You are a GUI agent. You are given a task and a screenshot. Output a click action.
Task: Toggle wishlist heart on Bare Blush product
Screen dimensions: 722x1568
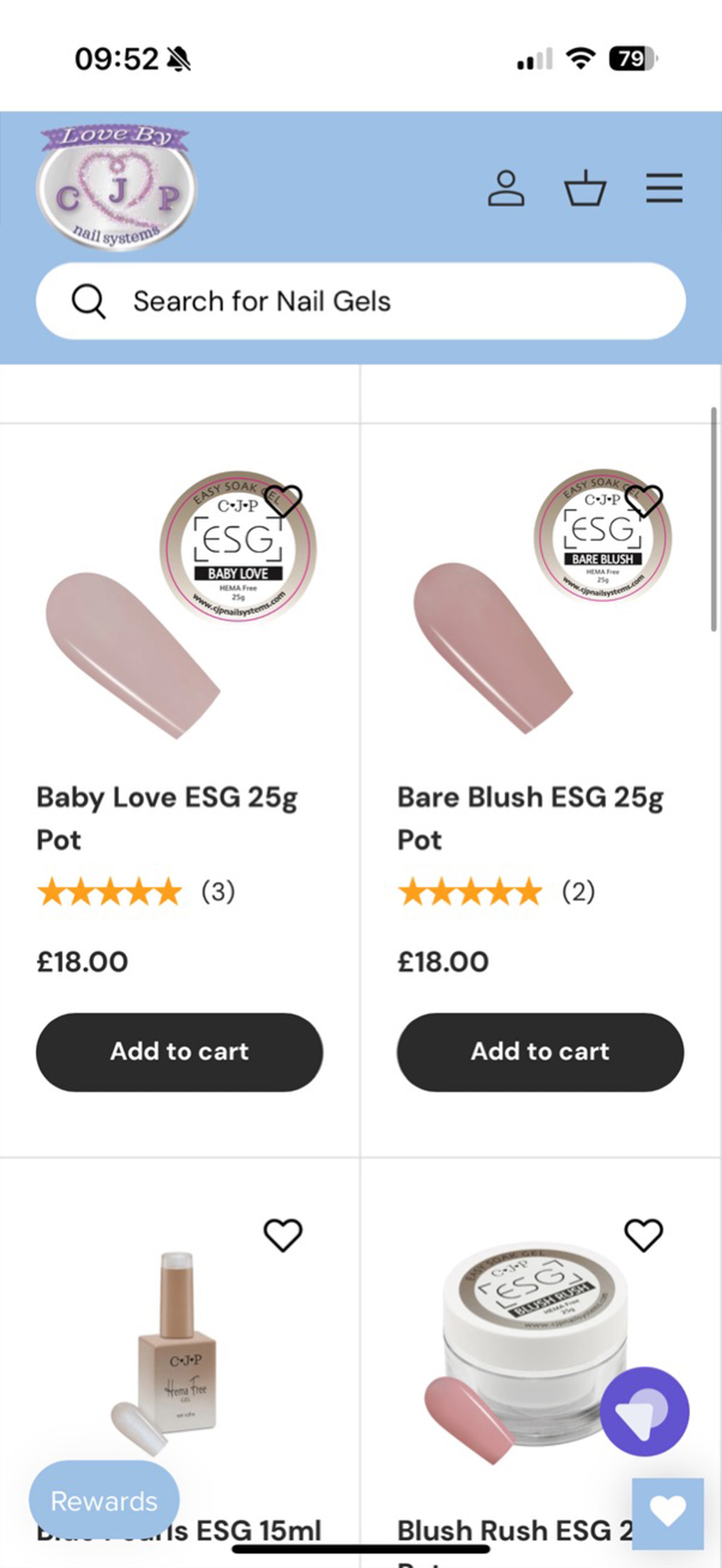click(x=643, y=501)
